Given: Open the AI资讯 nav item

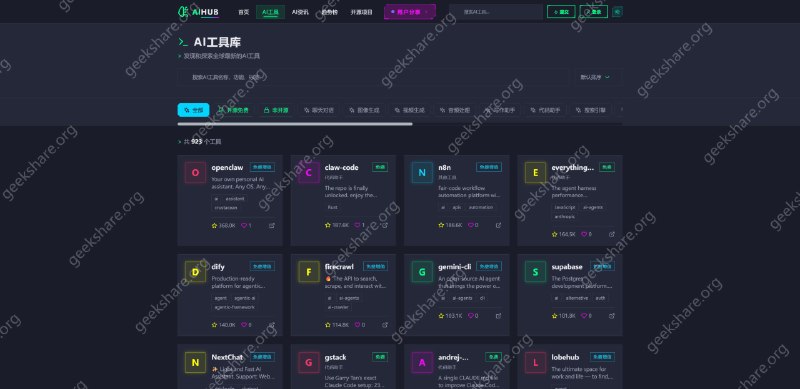Looking at the screenshot, I should point(300,12).
